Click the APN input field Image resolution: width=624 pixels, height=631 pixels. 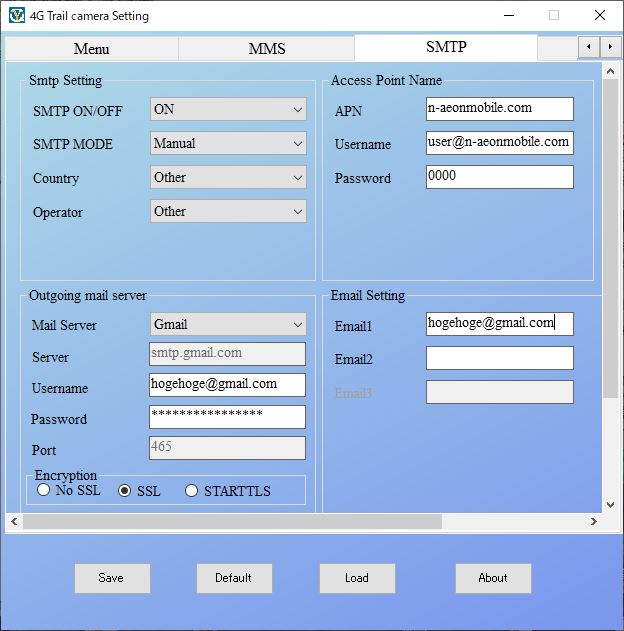point(500,109)
